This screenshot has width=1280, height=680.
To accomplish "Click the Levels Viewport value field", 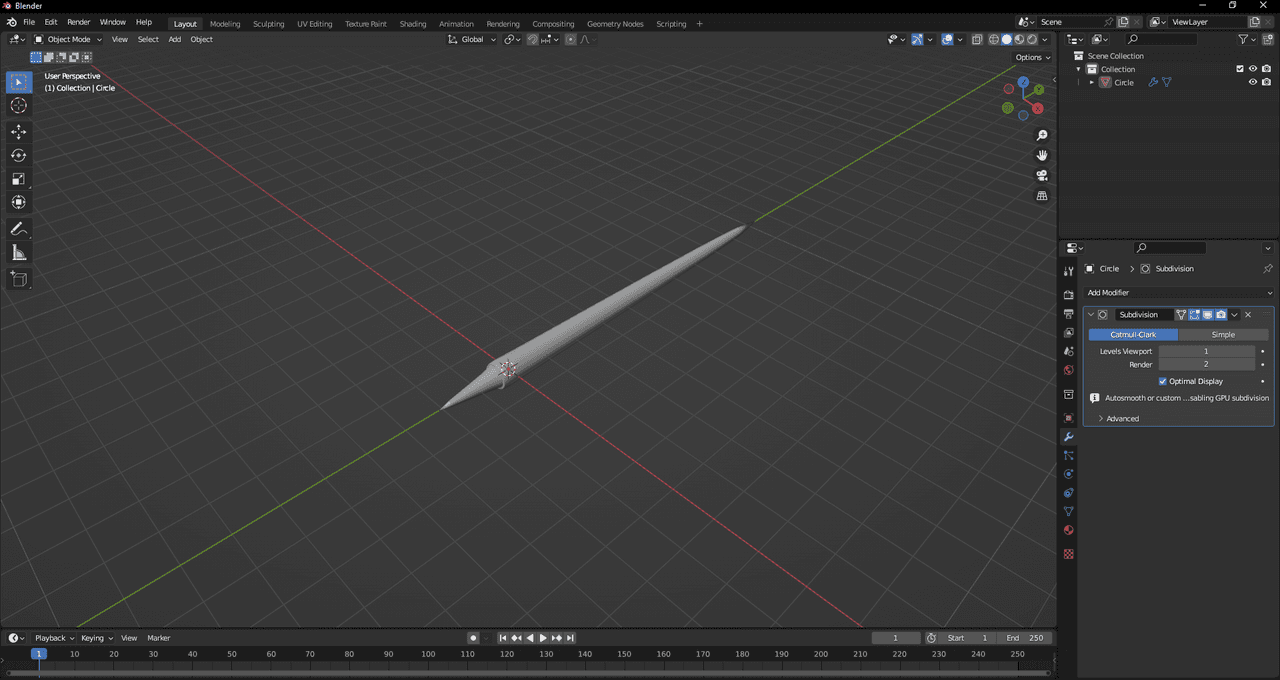I will 1206,352.
